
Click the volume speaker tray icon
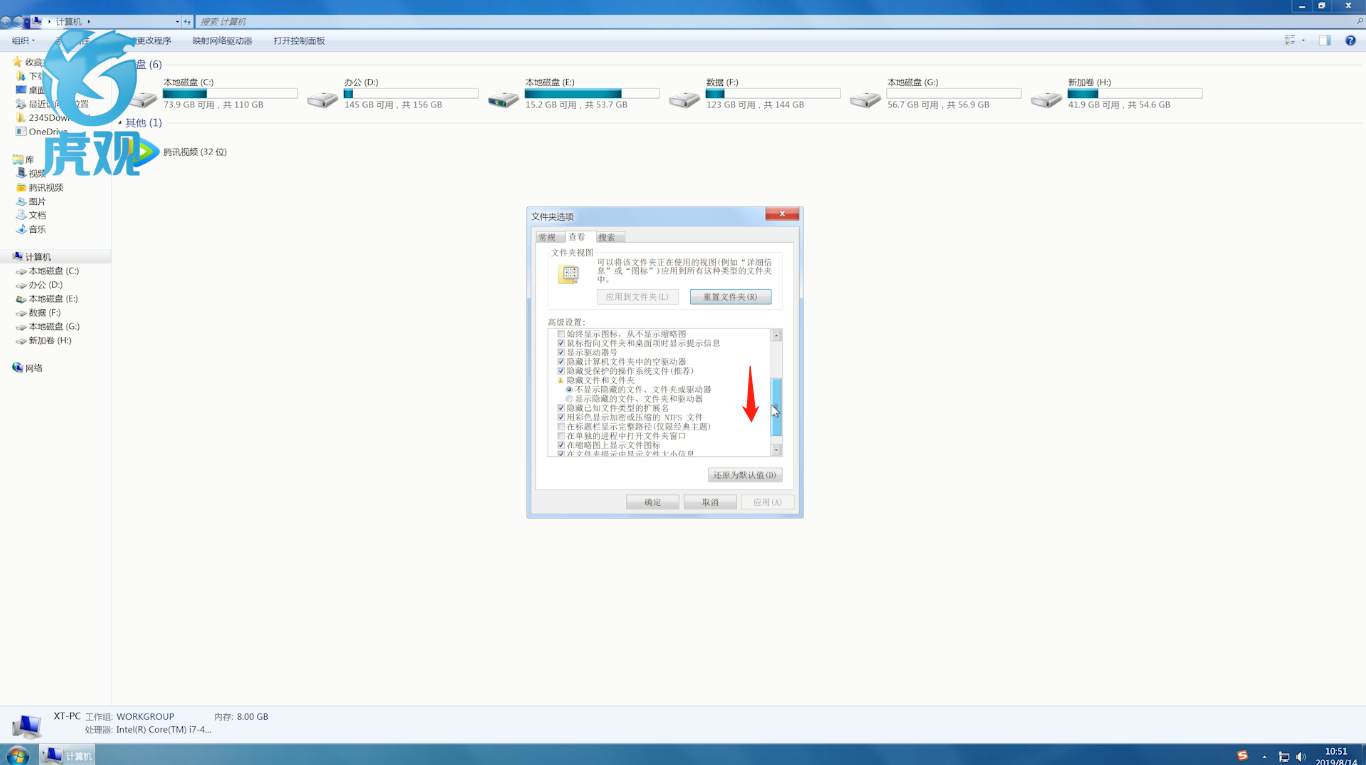(1301, 757)
